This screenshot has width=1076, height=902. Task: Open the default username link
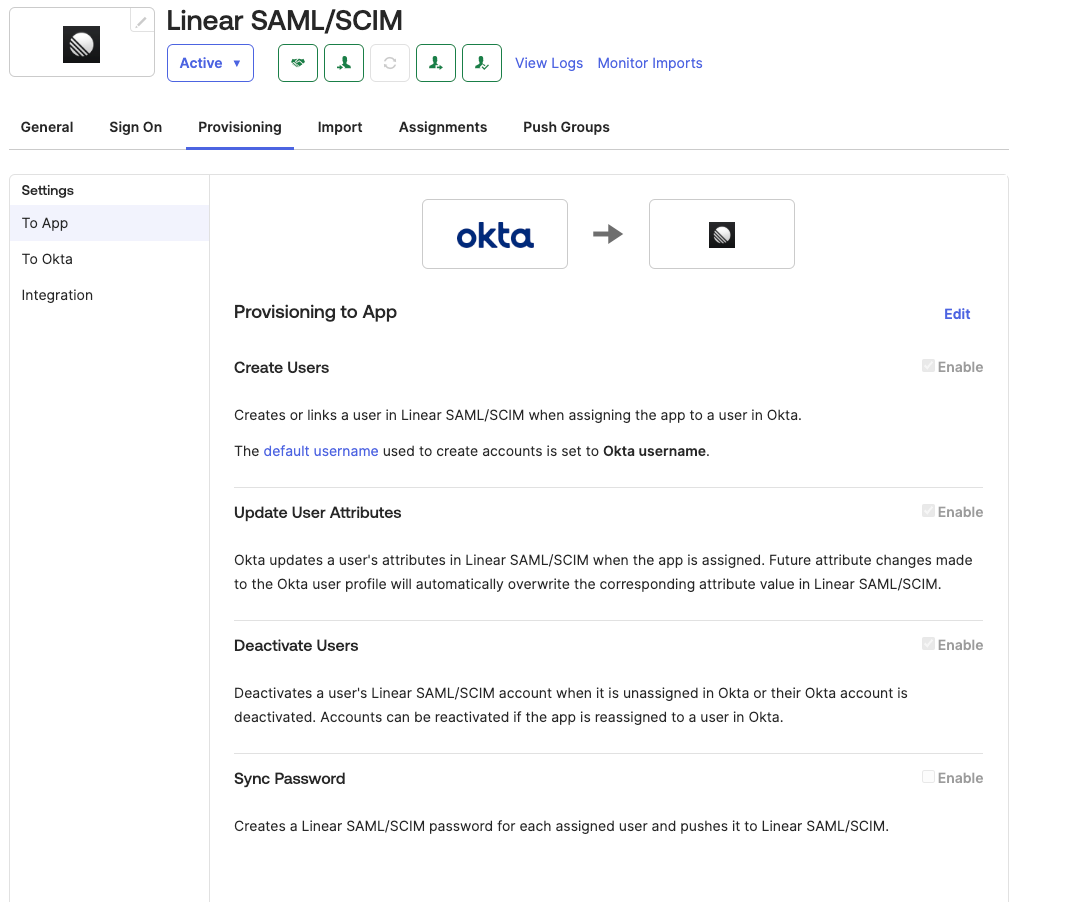pyautogui.click(x=321, y=450)
